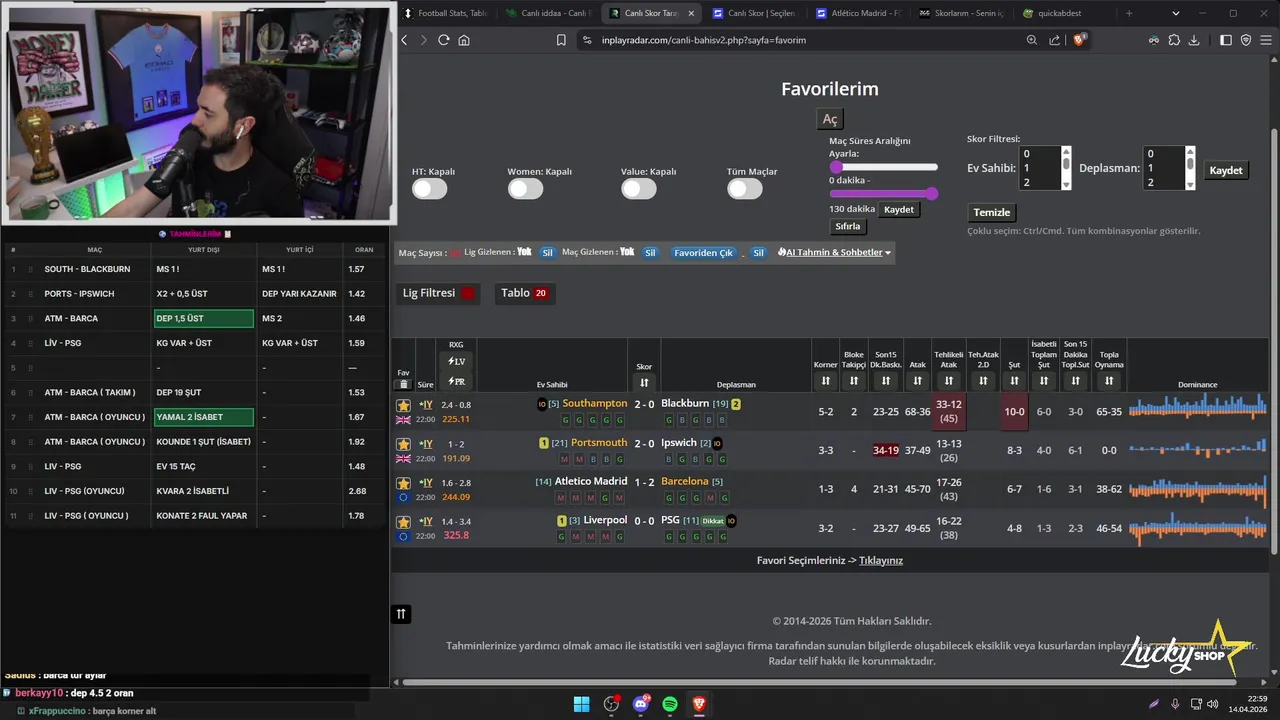Viewport: 1280px width, 720px height.
Task: Switch to quickabdest tab
Action: (1065, 13)
